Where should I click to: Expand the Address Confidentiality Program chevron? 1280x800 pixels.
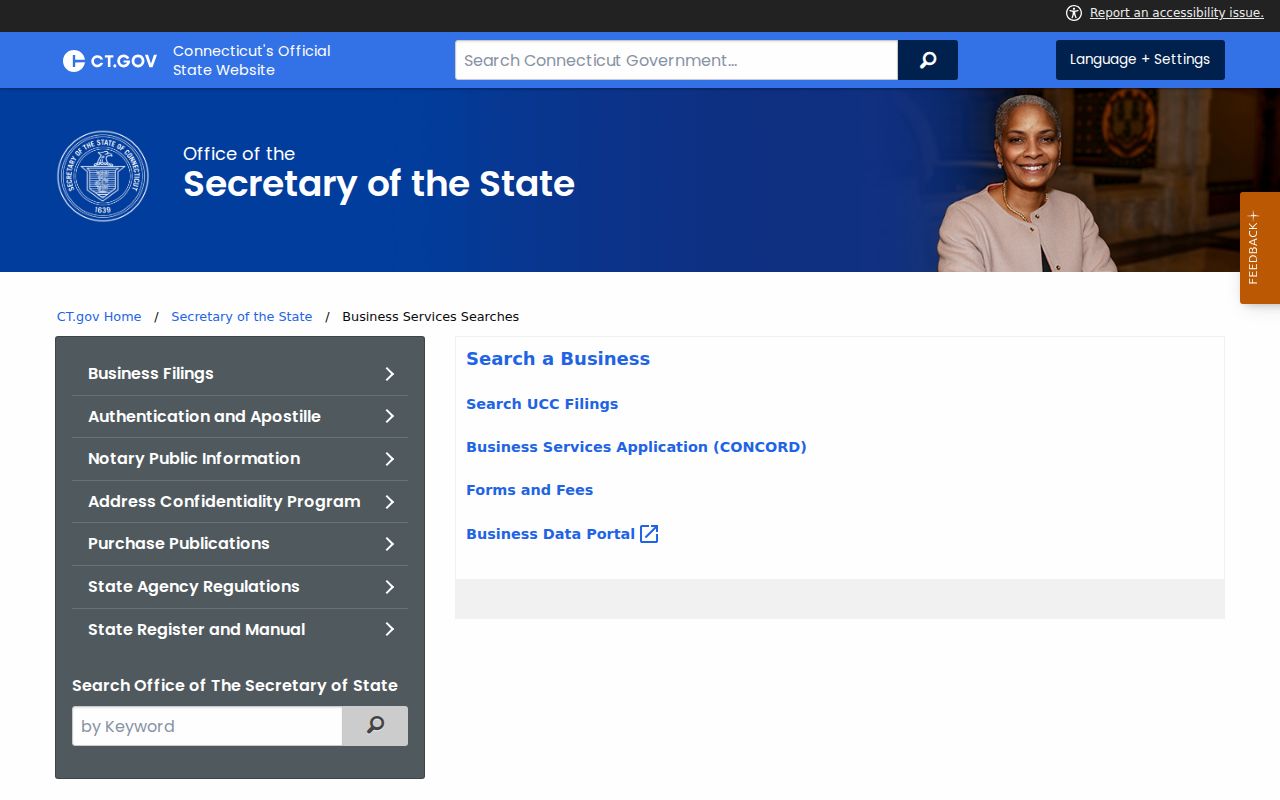[390, 502]
